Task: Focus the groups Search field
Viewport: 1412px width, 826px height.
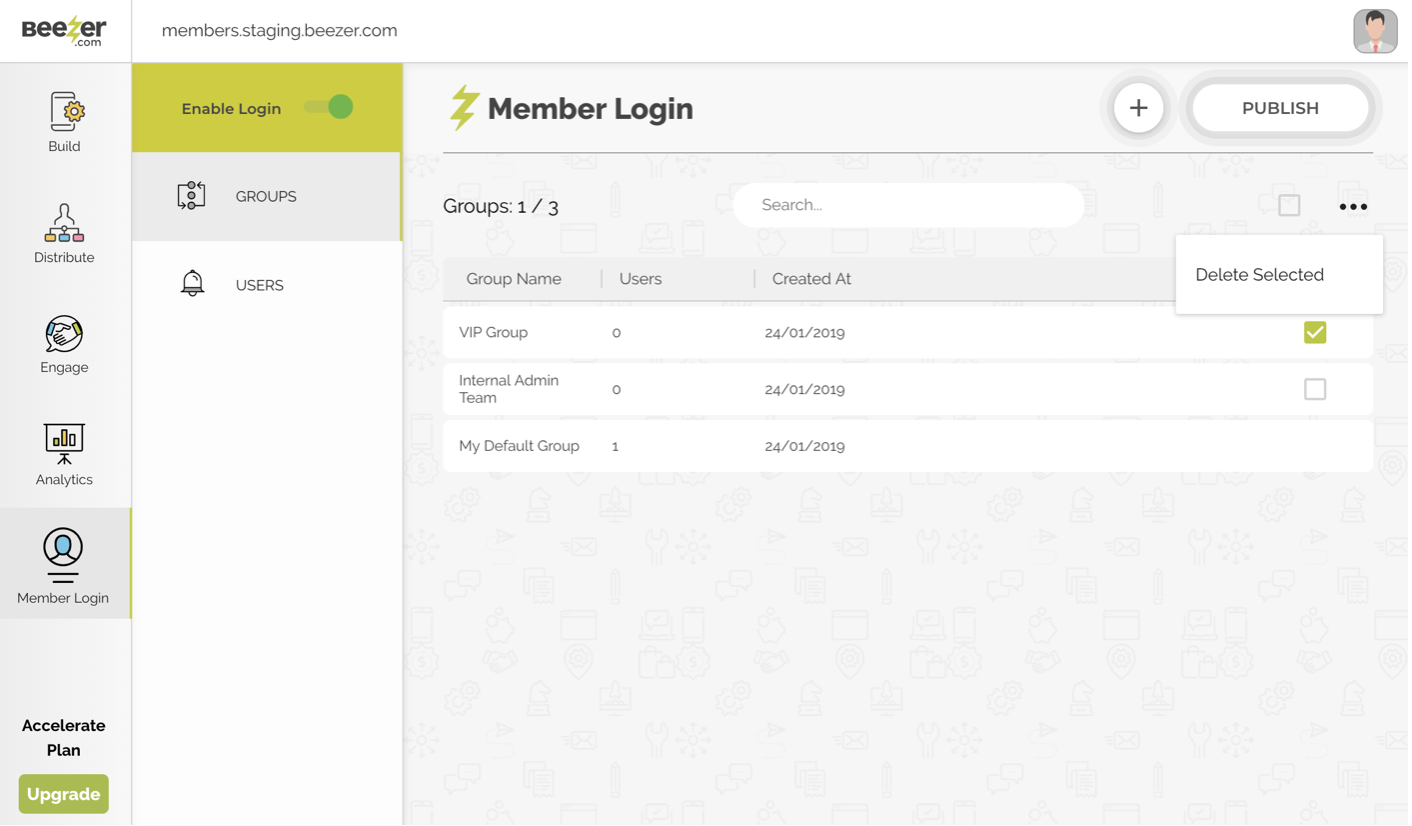Action: click(910, 206)
